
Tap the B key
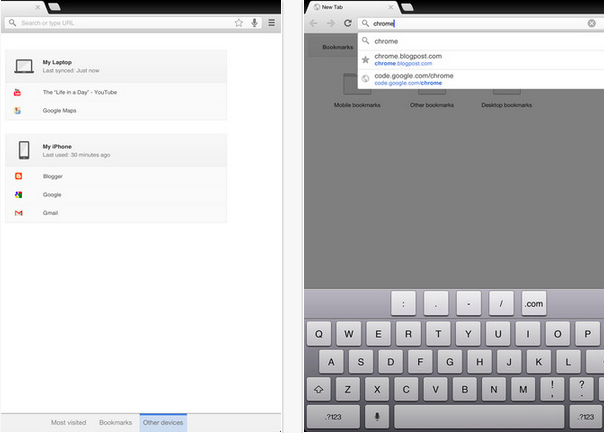465,389
